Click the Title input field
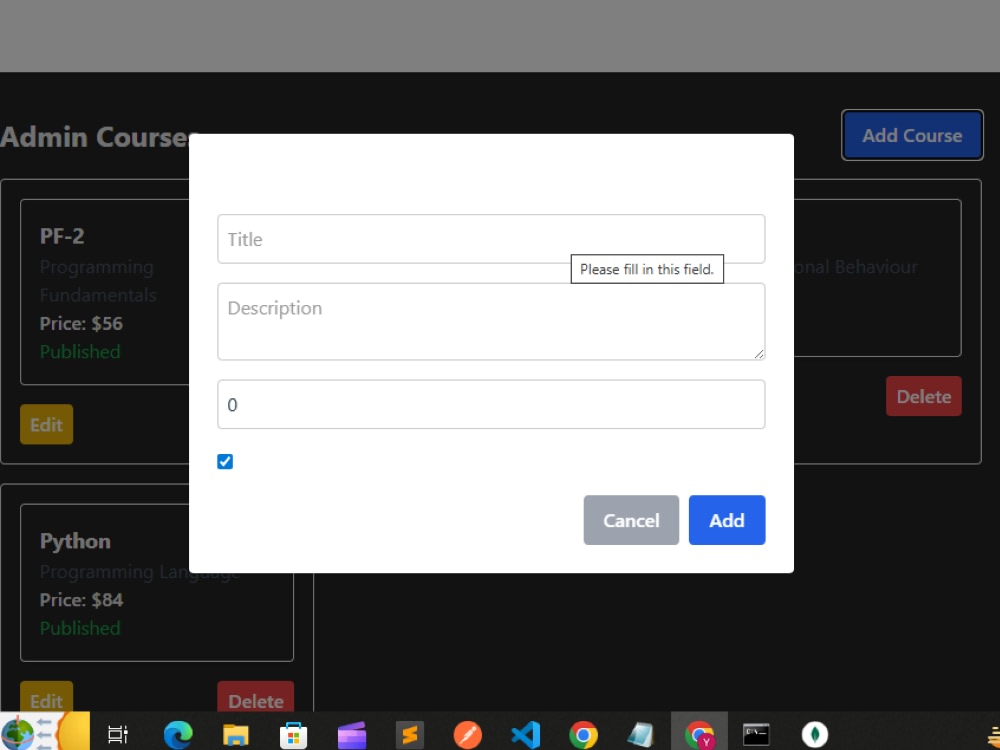Viewport: 1000px width, 750px height. pyautogui.click(x=491, y=239)
